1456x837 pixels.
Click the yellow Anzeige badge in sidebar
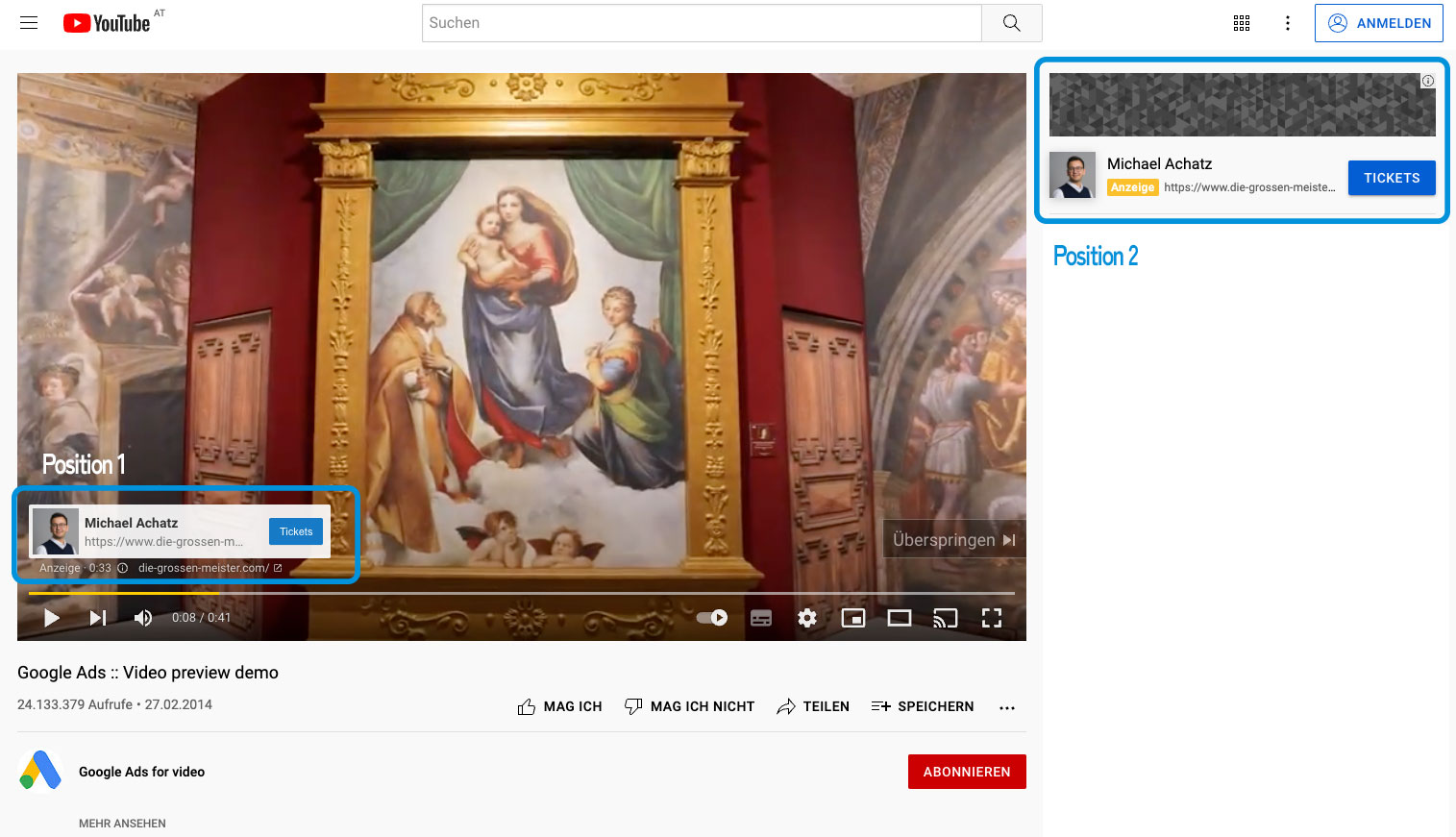pyautogui.click(x=1132, y=187)
